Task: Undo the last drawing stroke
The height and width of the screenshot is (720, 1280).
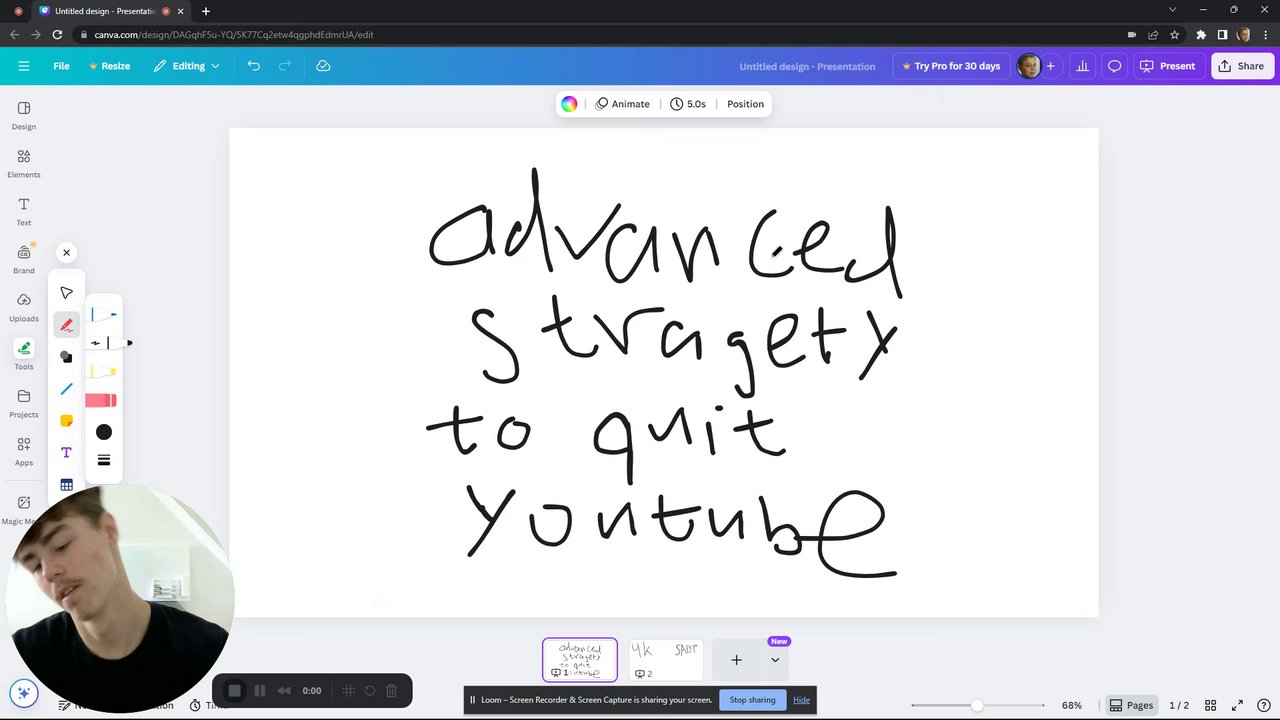Action: tap(254, 66)
